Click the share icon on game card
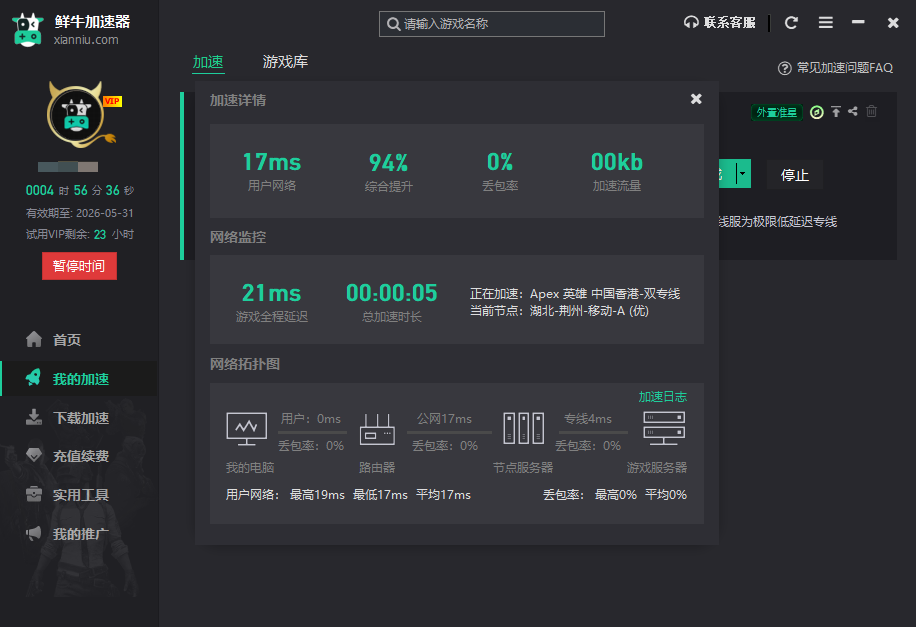The width and height of the screenshot is (916, 627). pos(853,110)
